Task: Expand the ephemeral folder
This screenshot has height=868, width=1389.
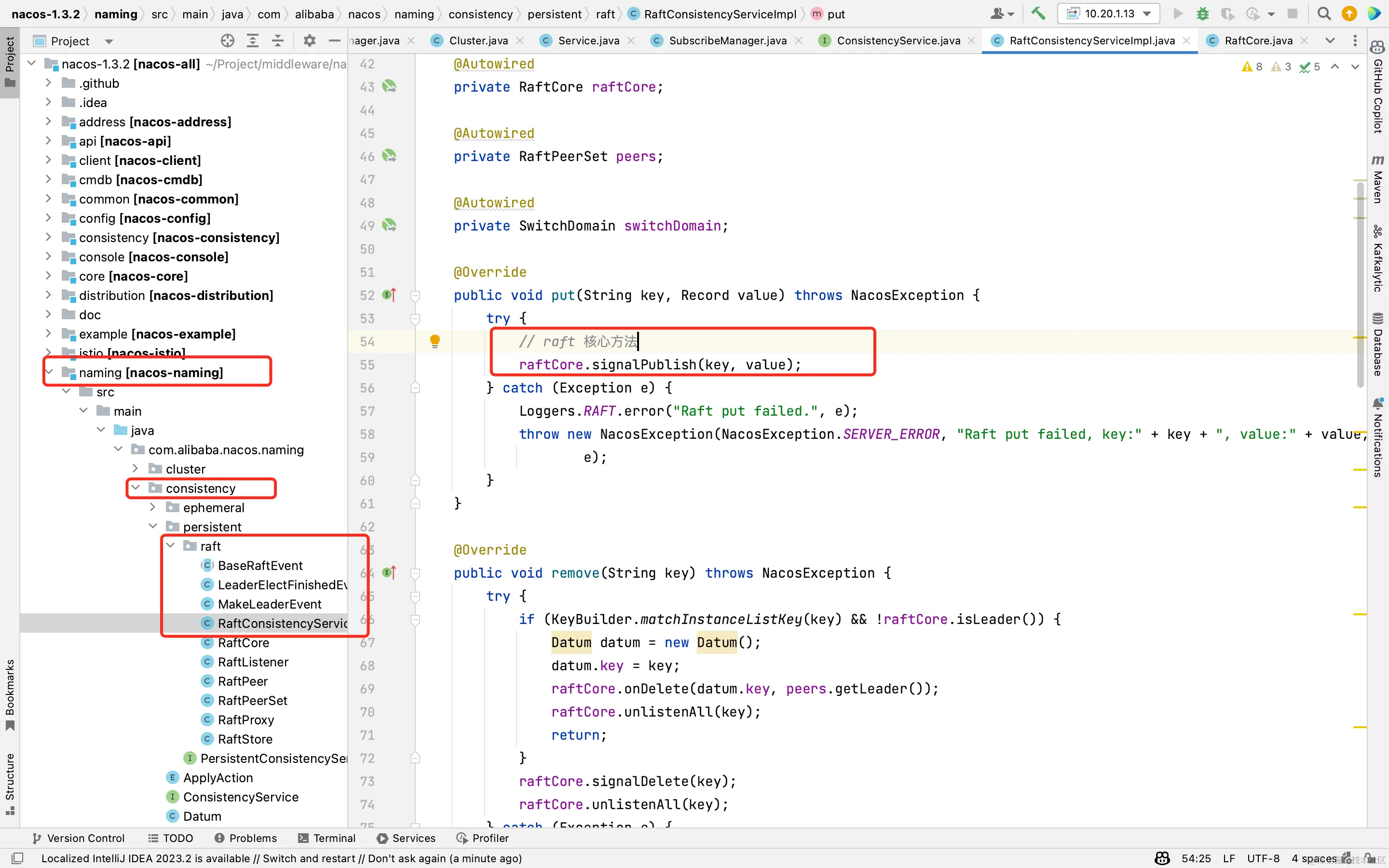Action: [x=153, y=507]
